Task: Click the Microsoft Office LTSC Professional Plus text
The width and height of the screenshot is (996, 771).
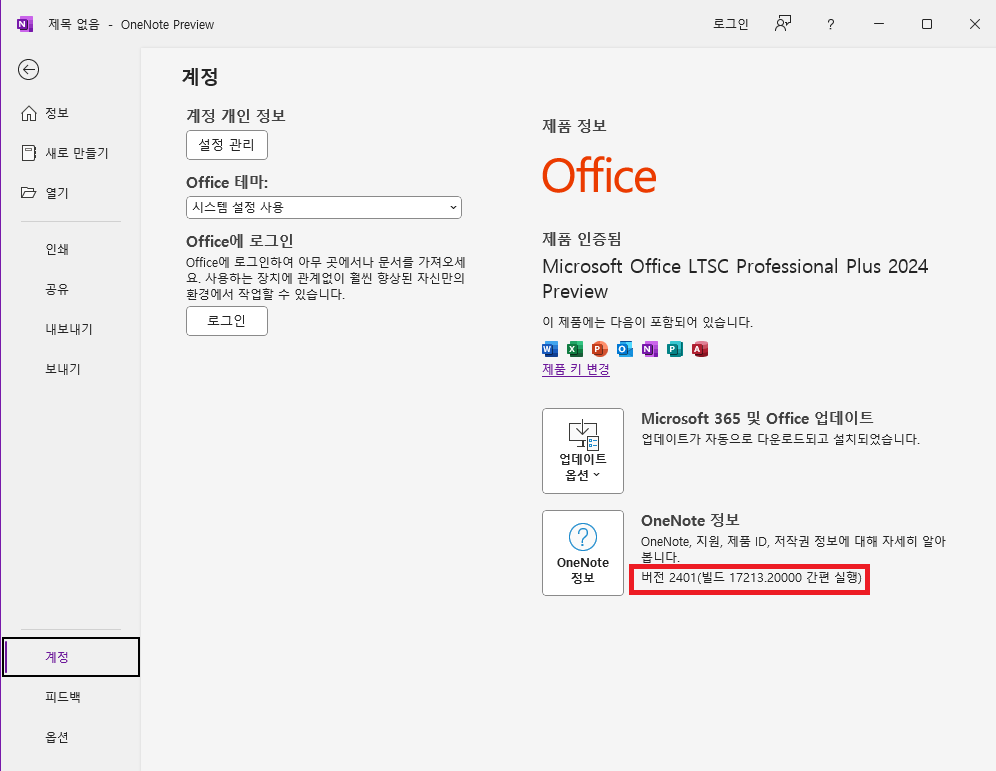Action: [735, 278]
